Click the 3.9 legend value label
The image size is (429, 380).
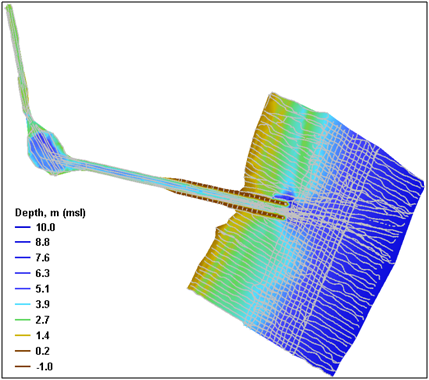42,305
